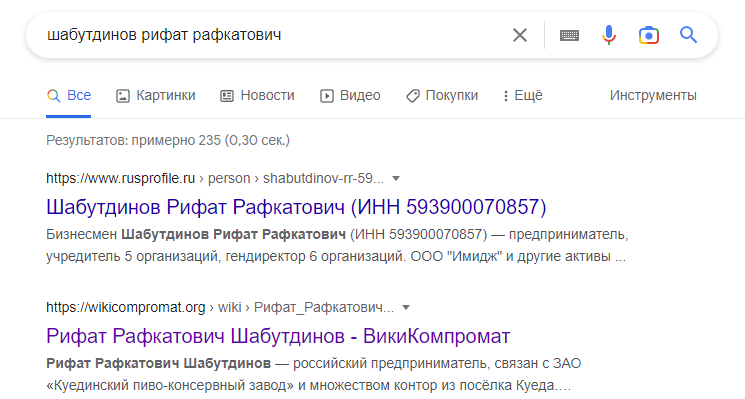This screenshot has height=399, width=745.
Task: Open the Инструменты search tools
Action: tap(653, 95)
